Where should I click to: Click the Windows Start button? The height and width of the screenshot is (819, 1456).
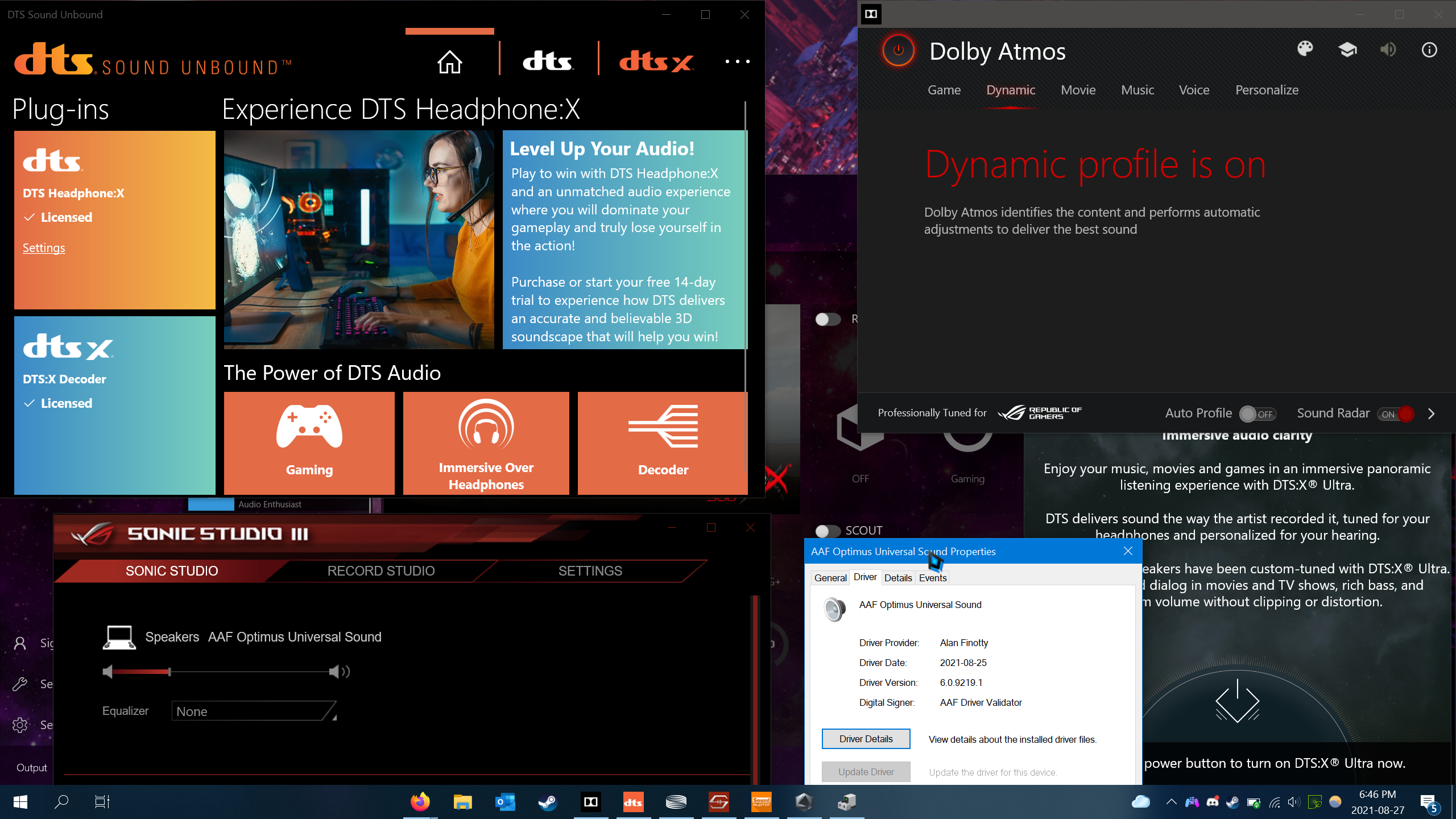[20, 802]
